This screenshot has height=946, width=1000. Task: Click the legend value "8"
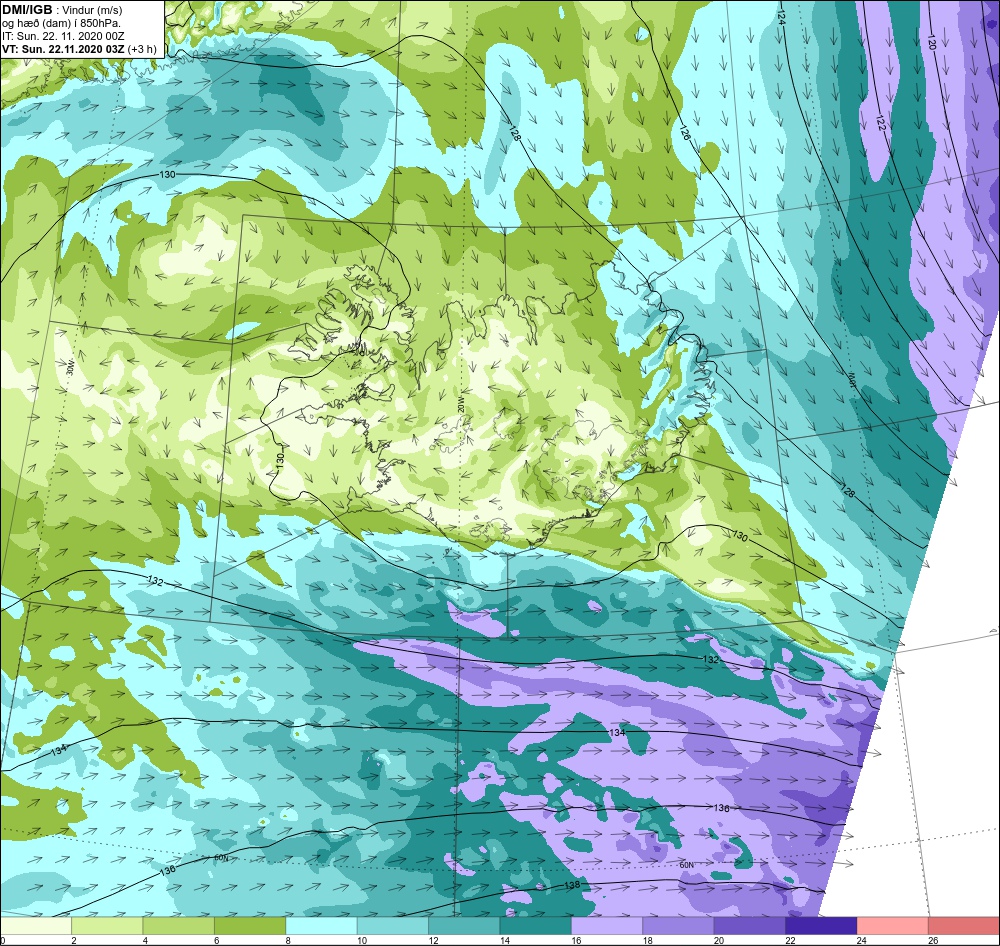[x=288, y=940]
